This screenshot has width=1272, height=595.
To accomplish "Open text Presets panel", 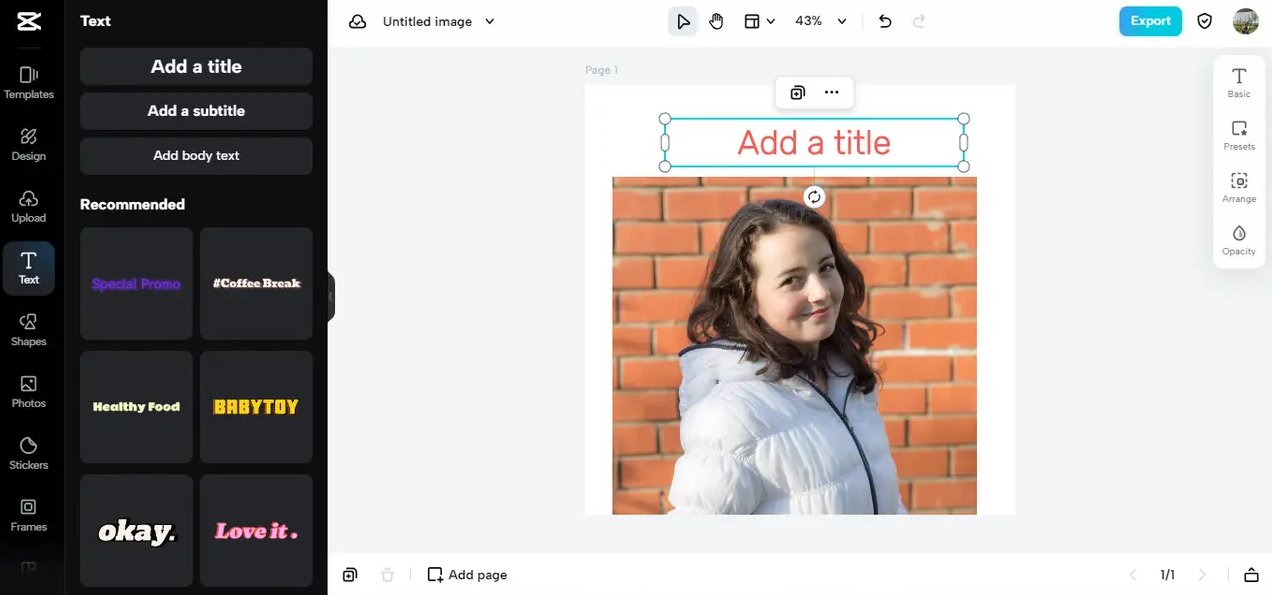I will 1239,135.
